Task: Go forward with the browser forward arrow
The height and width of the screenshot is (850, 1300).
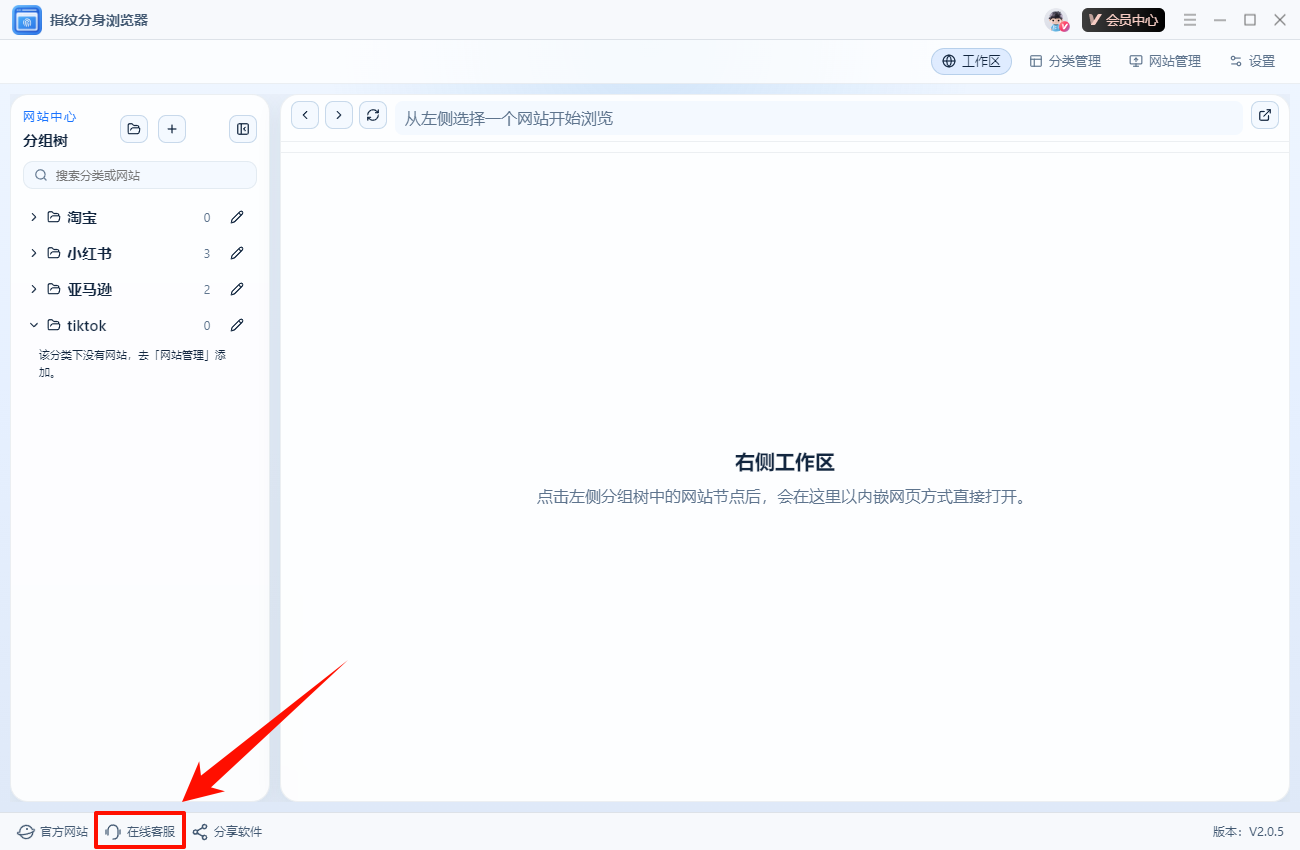Action: click(x=339, y=115)
